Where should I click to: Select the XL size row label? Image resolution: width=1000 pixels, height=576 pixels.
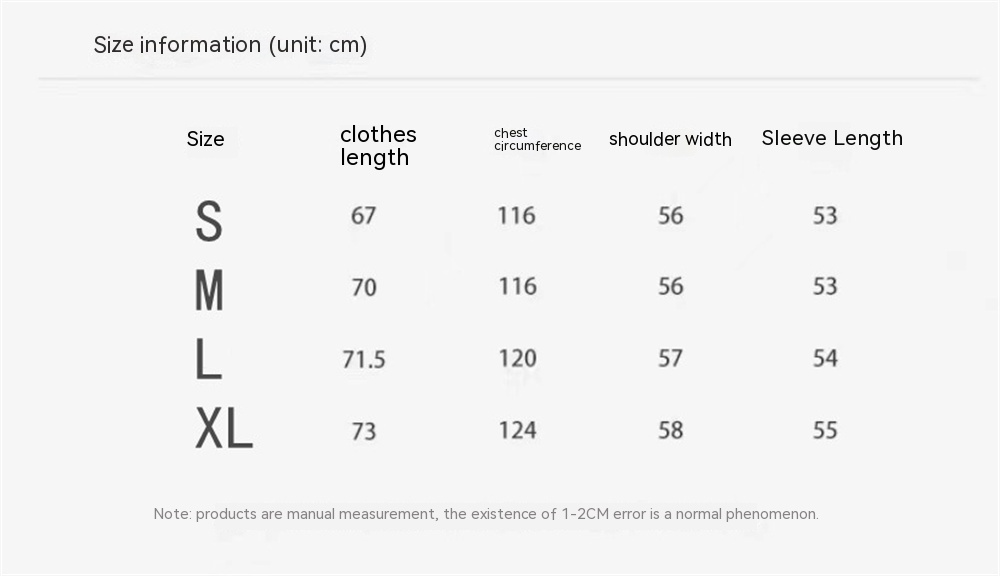(224, 430)
